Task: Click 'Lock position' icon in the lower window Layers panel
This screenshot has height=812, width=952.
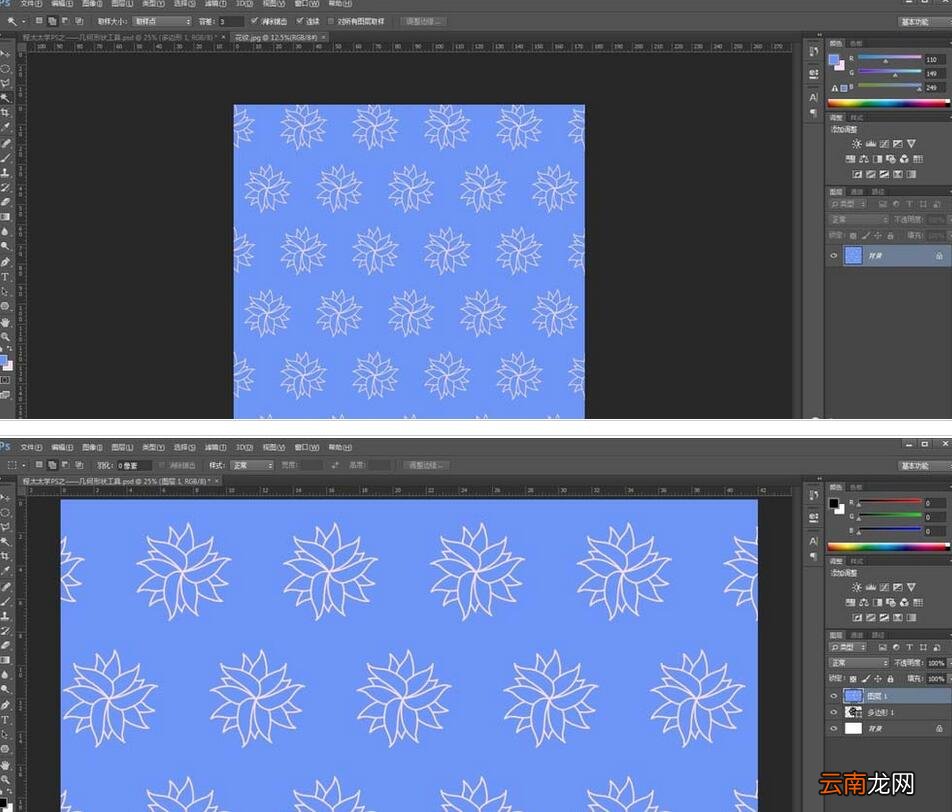Action: pos(878,679)
